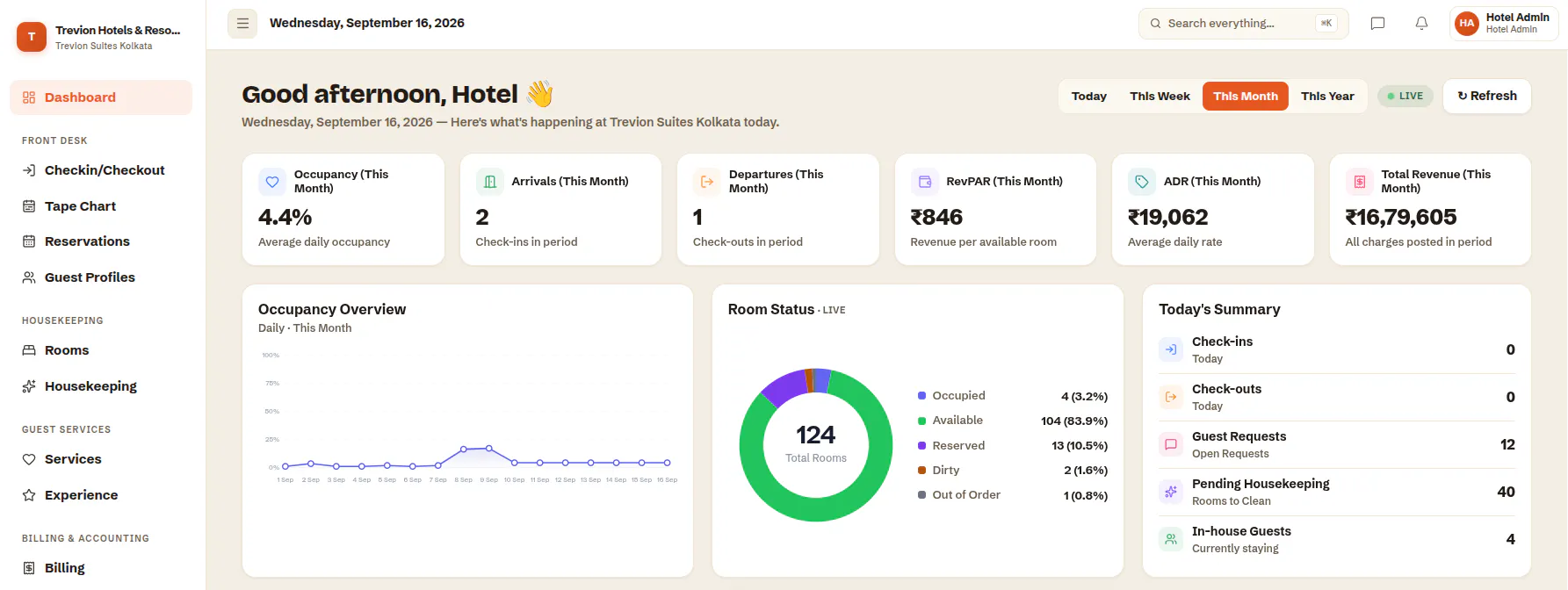The image size is (1568, 590).
Task: Open the notifications bell icon
Action: (x=1421, y=24)
